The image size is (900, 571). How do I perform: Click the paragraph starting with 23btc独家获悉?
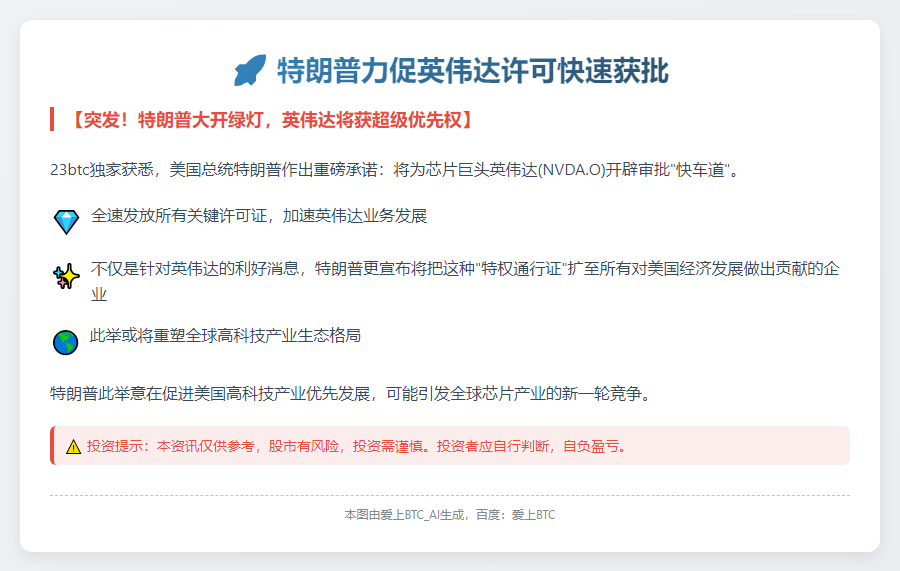point(394,170)
